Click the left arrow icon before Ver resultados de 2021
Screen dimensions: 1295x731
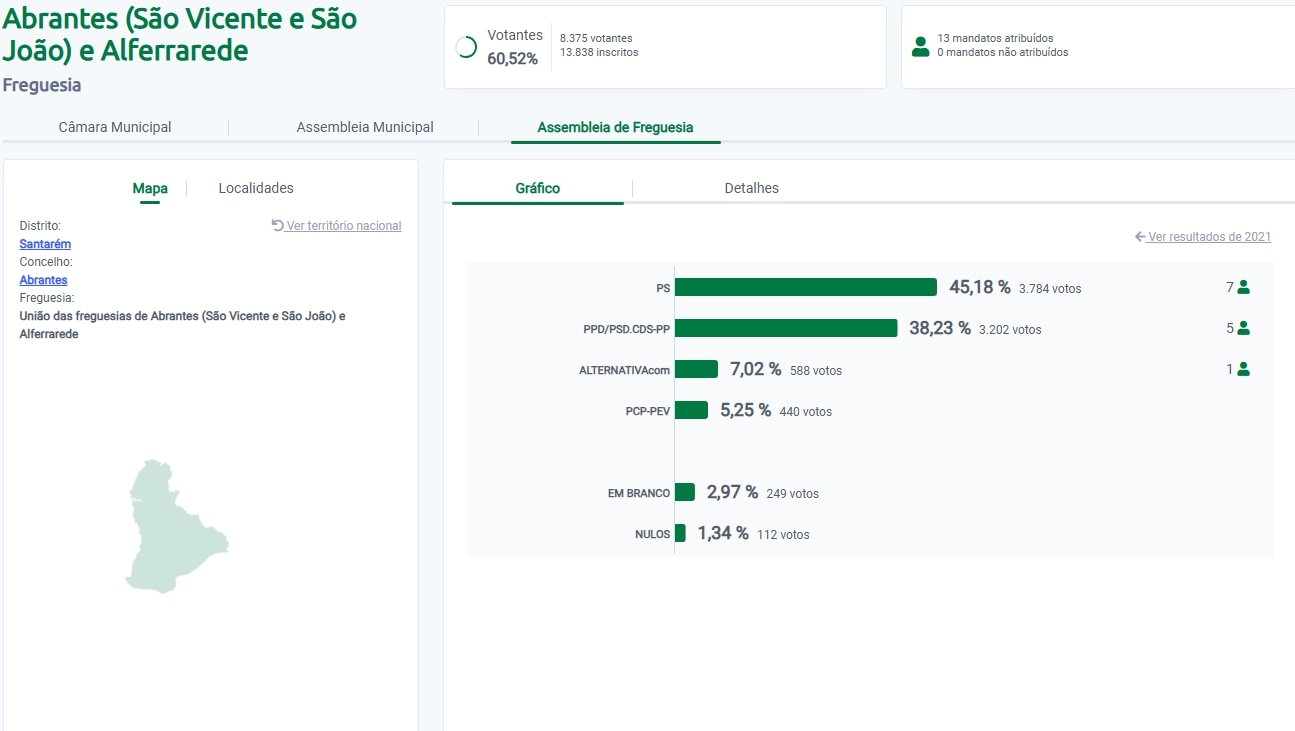pyautogui.click(x=1140, y=237)
